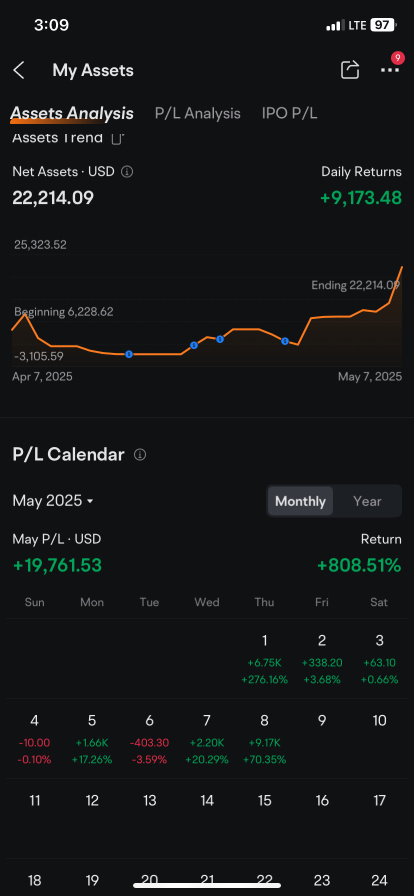Open May 1 entry showing +6.75K
Viewport: 414px width, 896px height.
(x=264, y=659)
